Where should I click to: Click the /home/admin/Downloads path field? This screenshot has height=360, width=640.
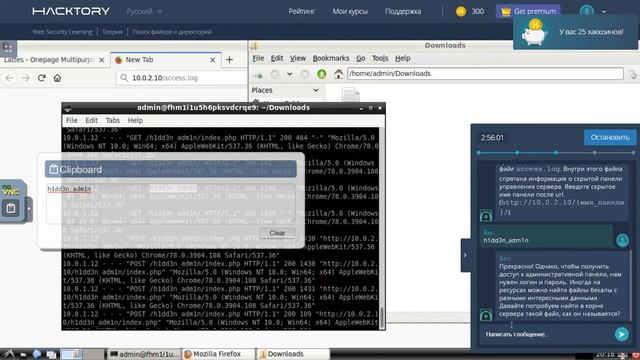coord(485,73)
